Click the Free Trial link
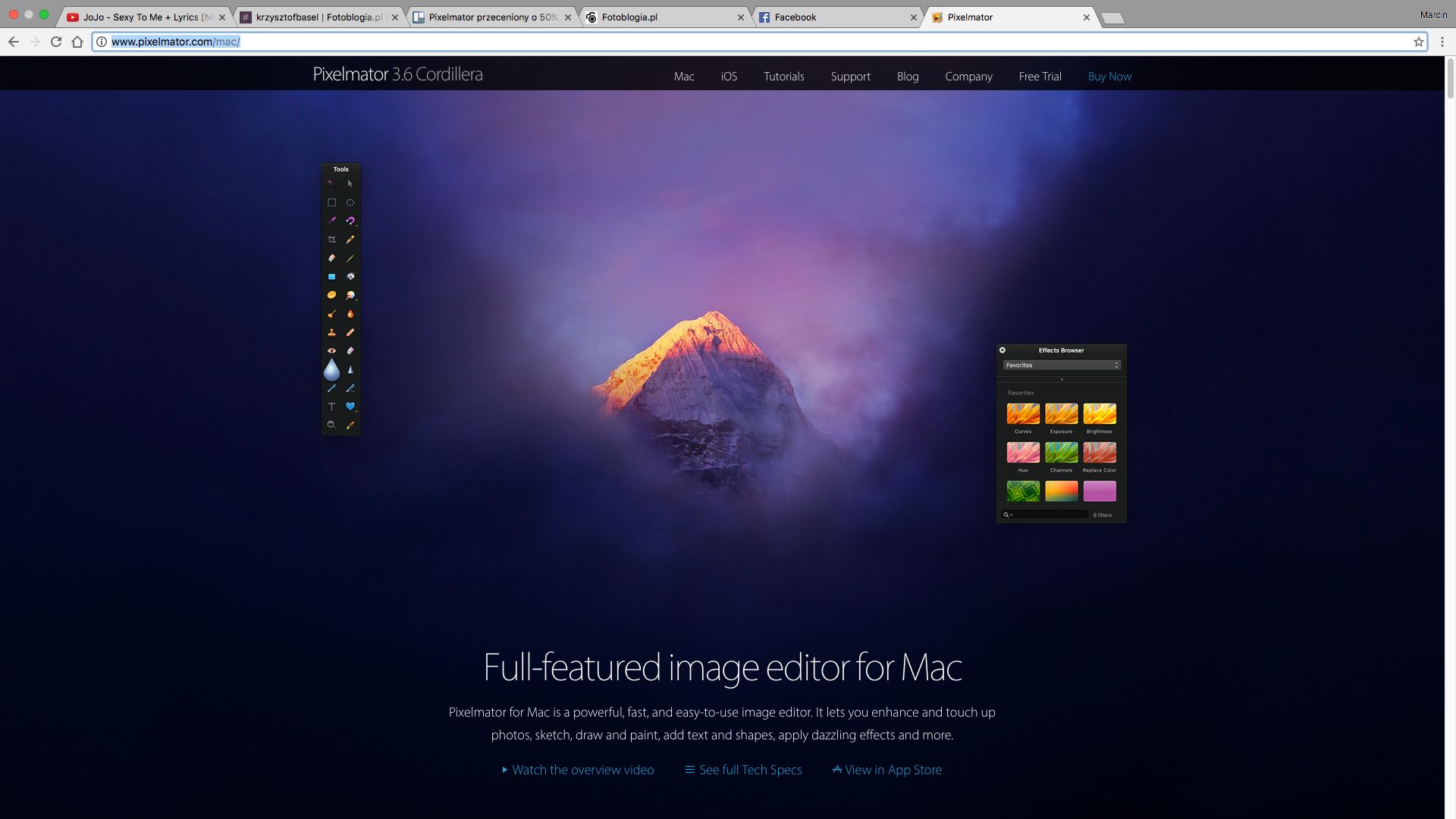Viewport: 1456px width, 819px height. (x=1040, y=77)
